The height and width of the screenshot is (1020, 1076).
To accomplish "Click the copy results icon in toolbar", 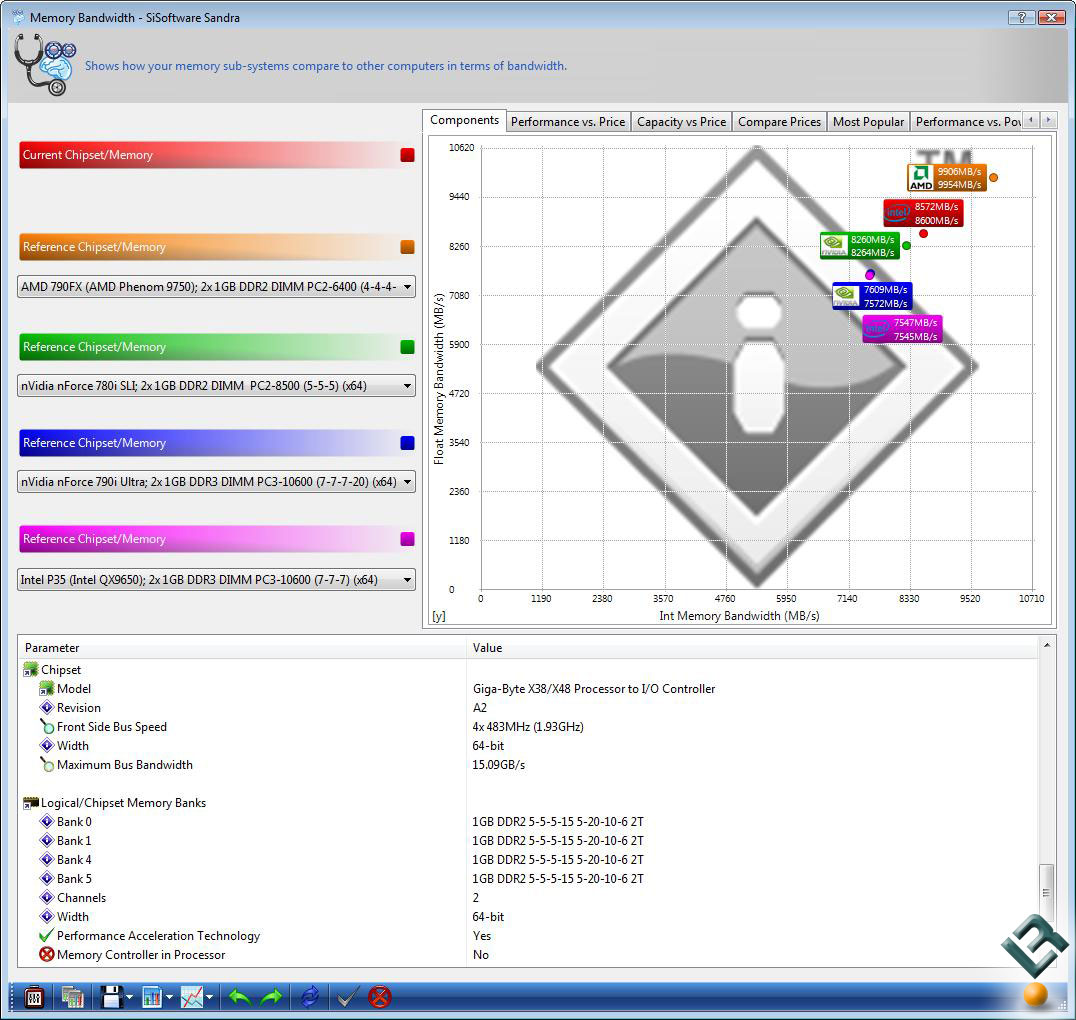I will pos(72,997).
